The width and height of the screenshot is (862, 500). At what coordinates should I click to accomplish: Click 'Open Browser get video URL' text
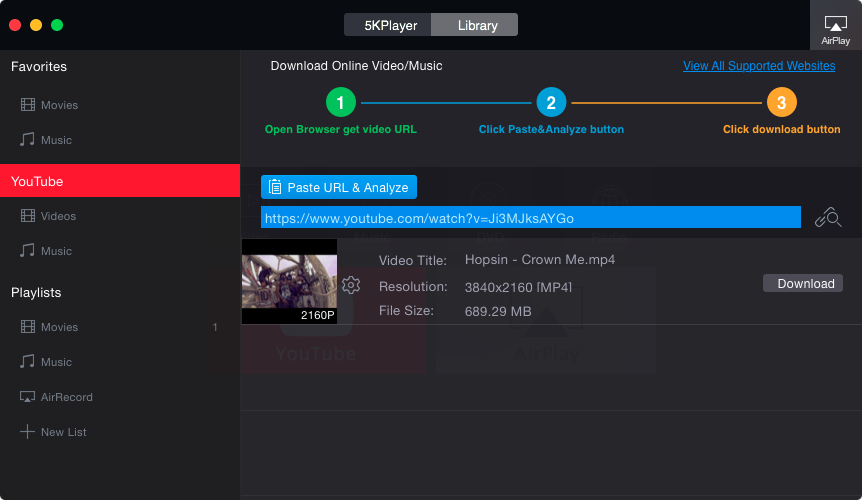[x=341, y=129]
